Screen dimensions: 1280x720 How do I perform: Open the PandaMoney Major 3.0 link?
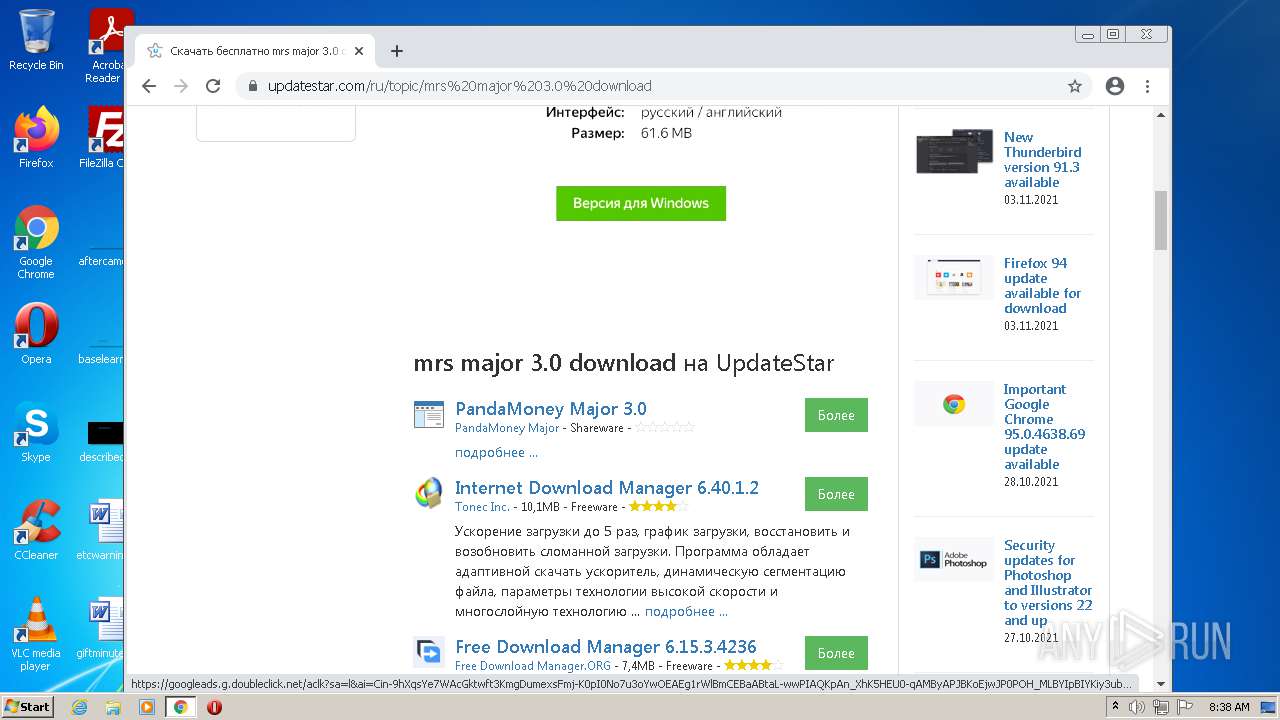(x=551, y=408)
